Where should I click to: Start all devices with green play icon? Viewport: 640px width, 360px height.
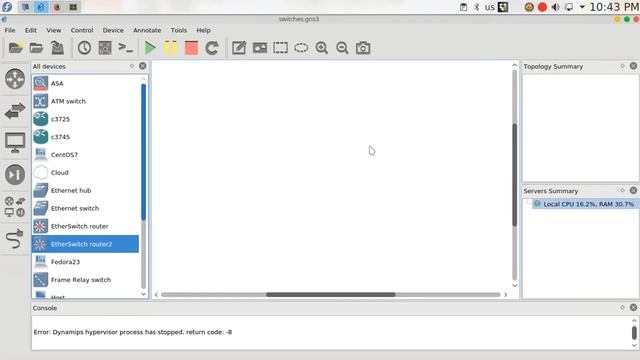pos(150,48)
